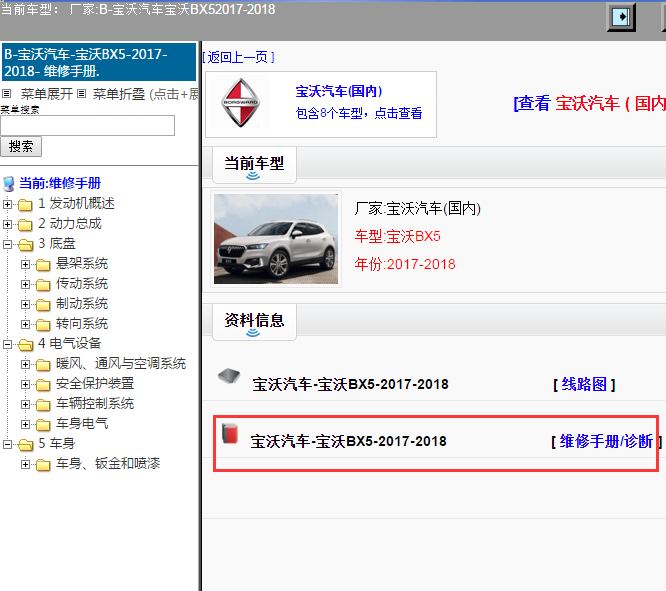The image size is (666, 591).
Task: Click the folder icon of 1 发动机概述
Action: [25, 205]
